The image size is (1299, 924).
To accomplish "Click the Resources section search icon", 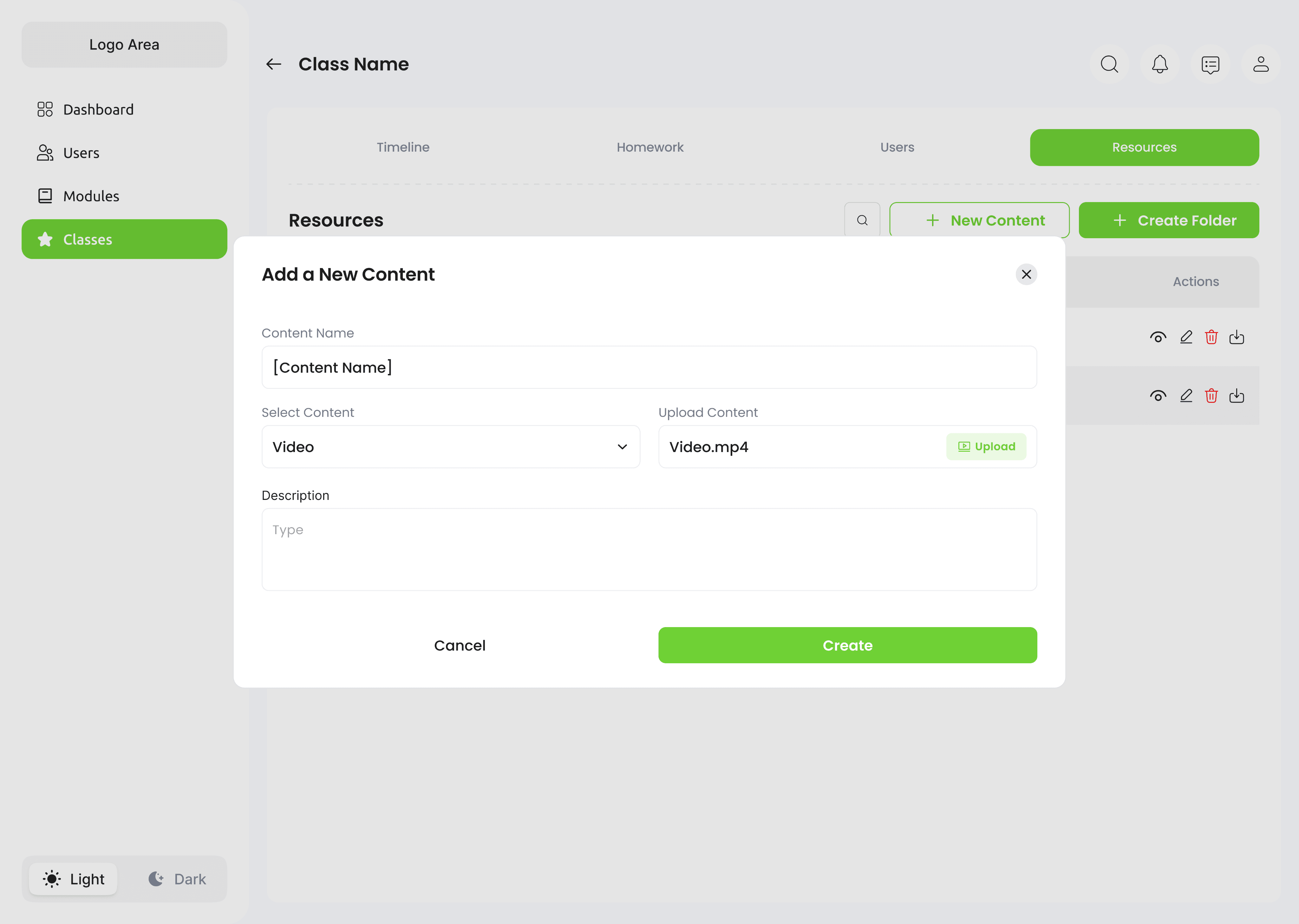I will click(x=862, y=220).
